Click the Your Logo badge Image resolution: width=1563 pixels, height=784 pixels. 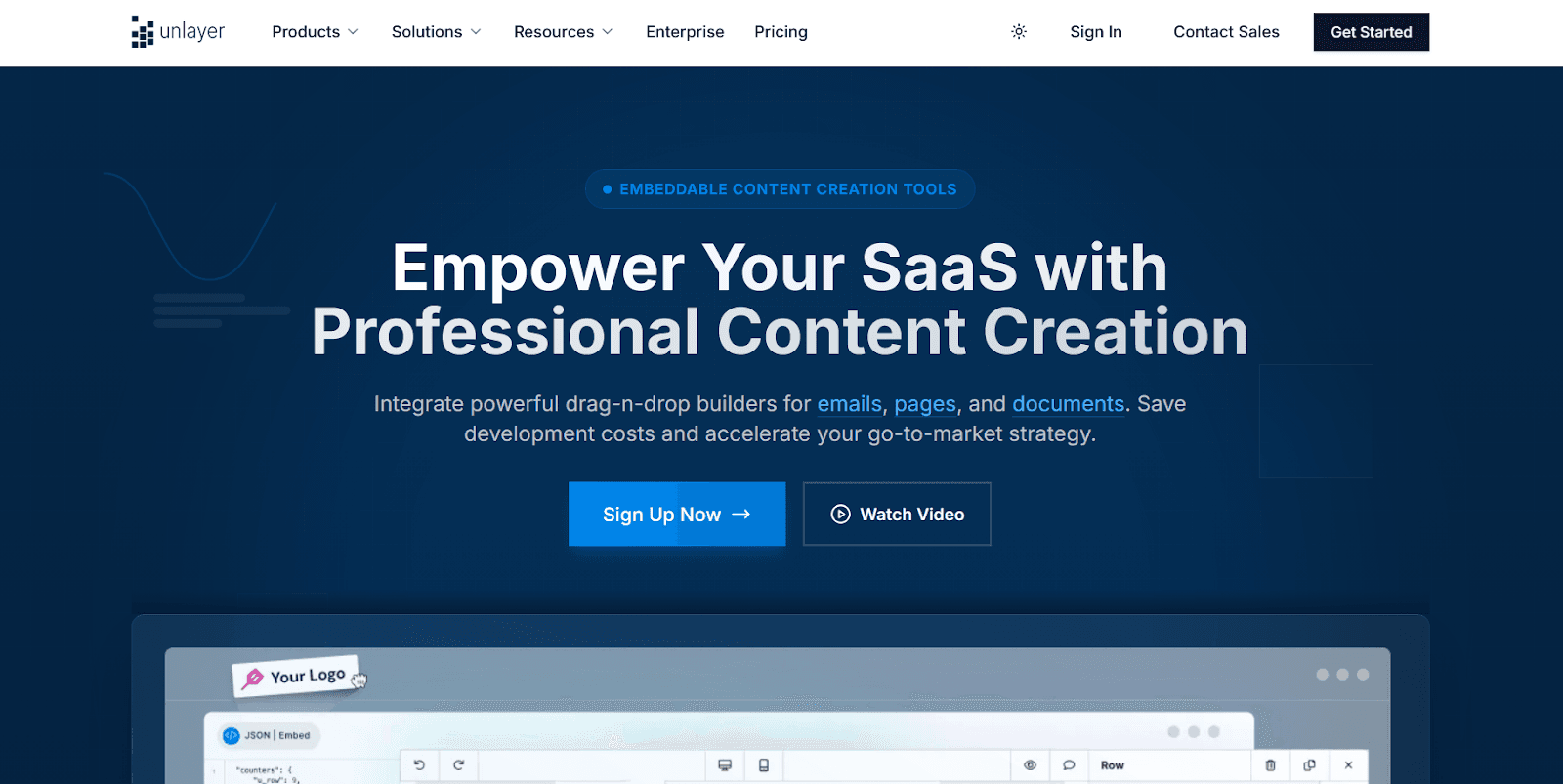296,676
